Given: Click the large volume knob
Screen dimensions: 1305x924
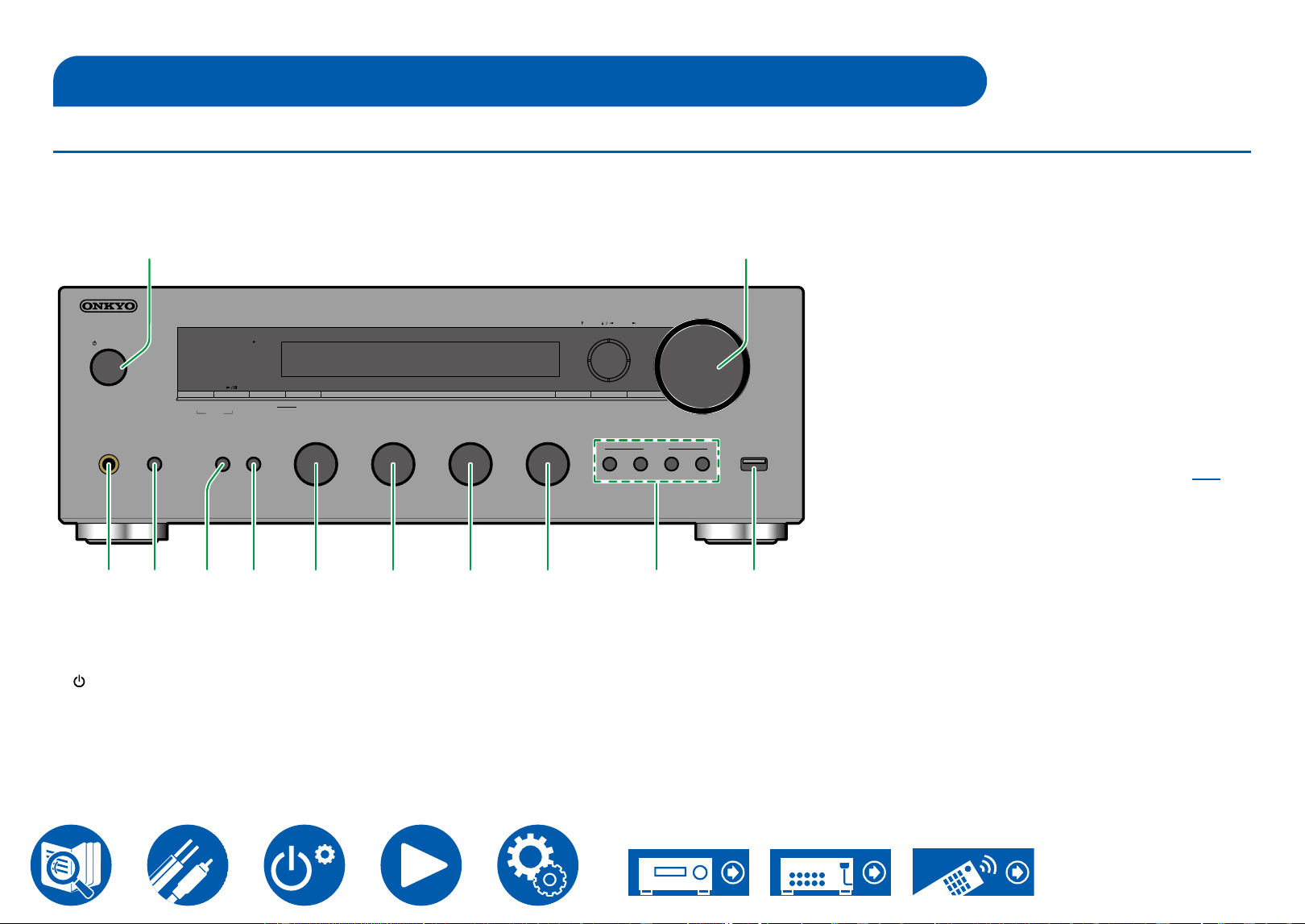Looking at the screenshot, I should click(x=702, y=366).
